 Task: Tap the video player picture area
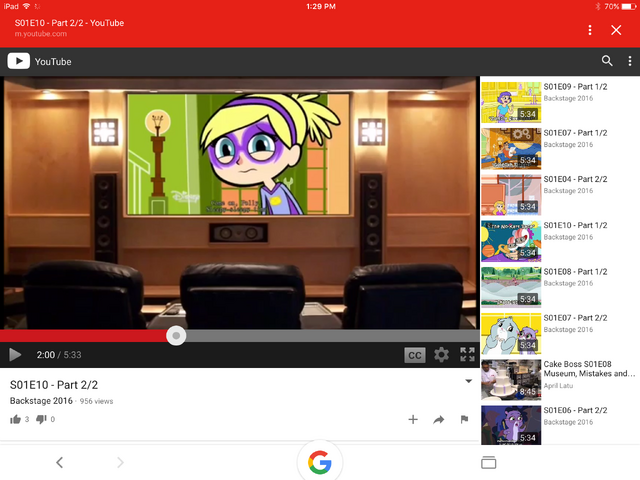(240, 203)
